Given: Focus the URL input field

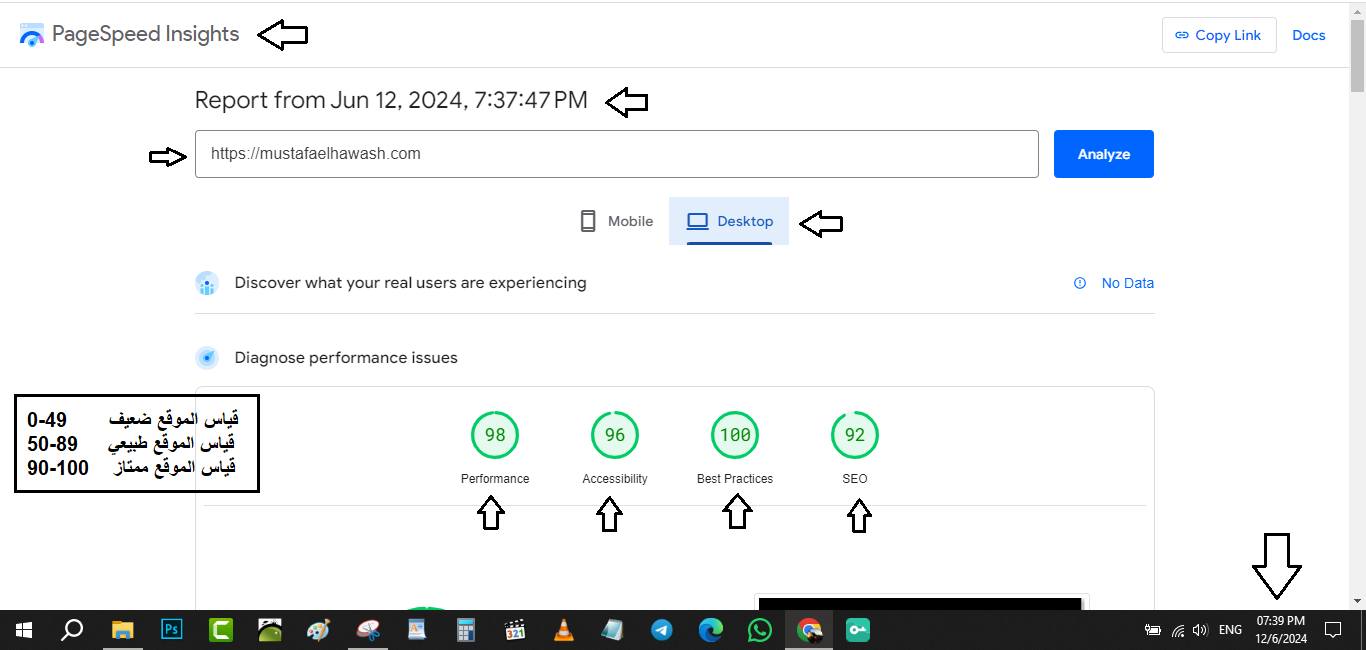Looking at the screenshot, I should pyautogui.click(x=616, y=154).
